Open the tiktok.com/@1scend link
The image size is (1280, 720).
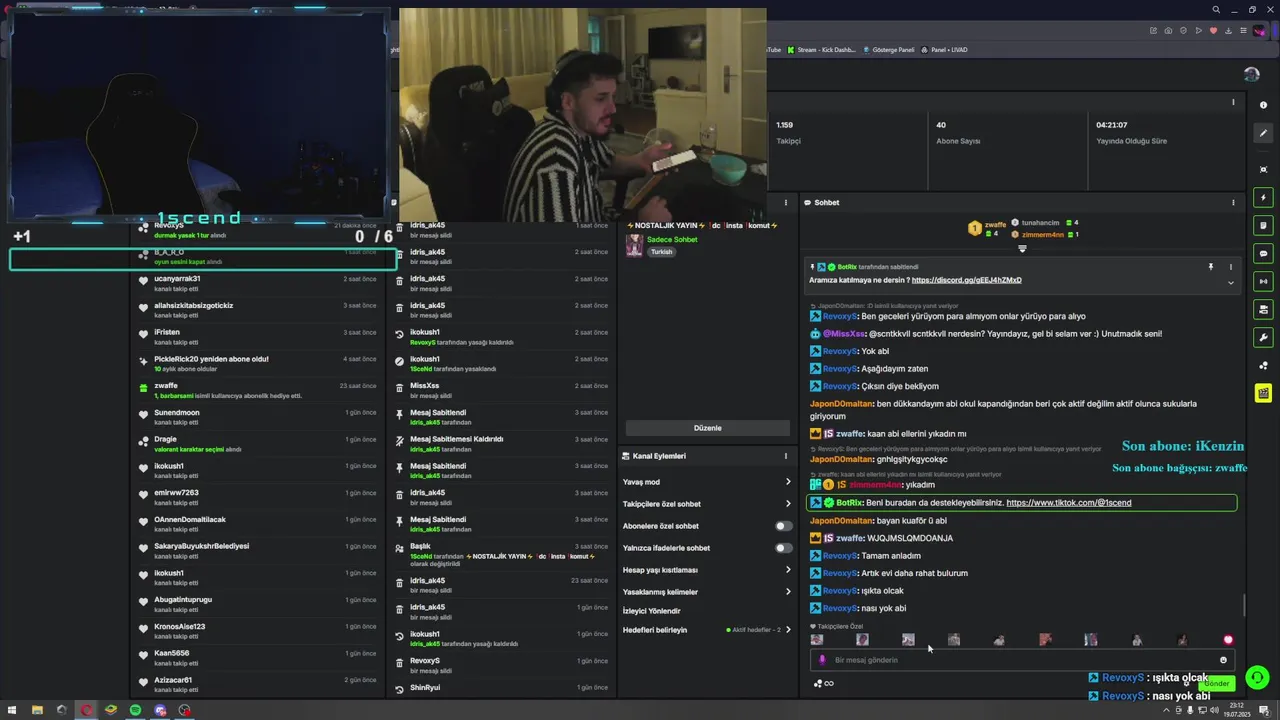click(x=1069, y=503)
